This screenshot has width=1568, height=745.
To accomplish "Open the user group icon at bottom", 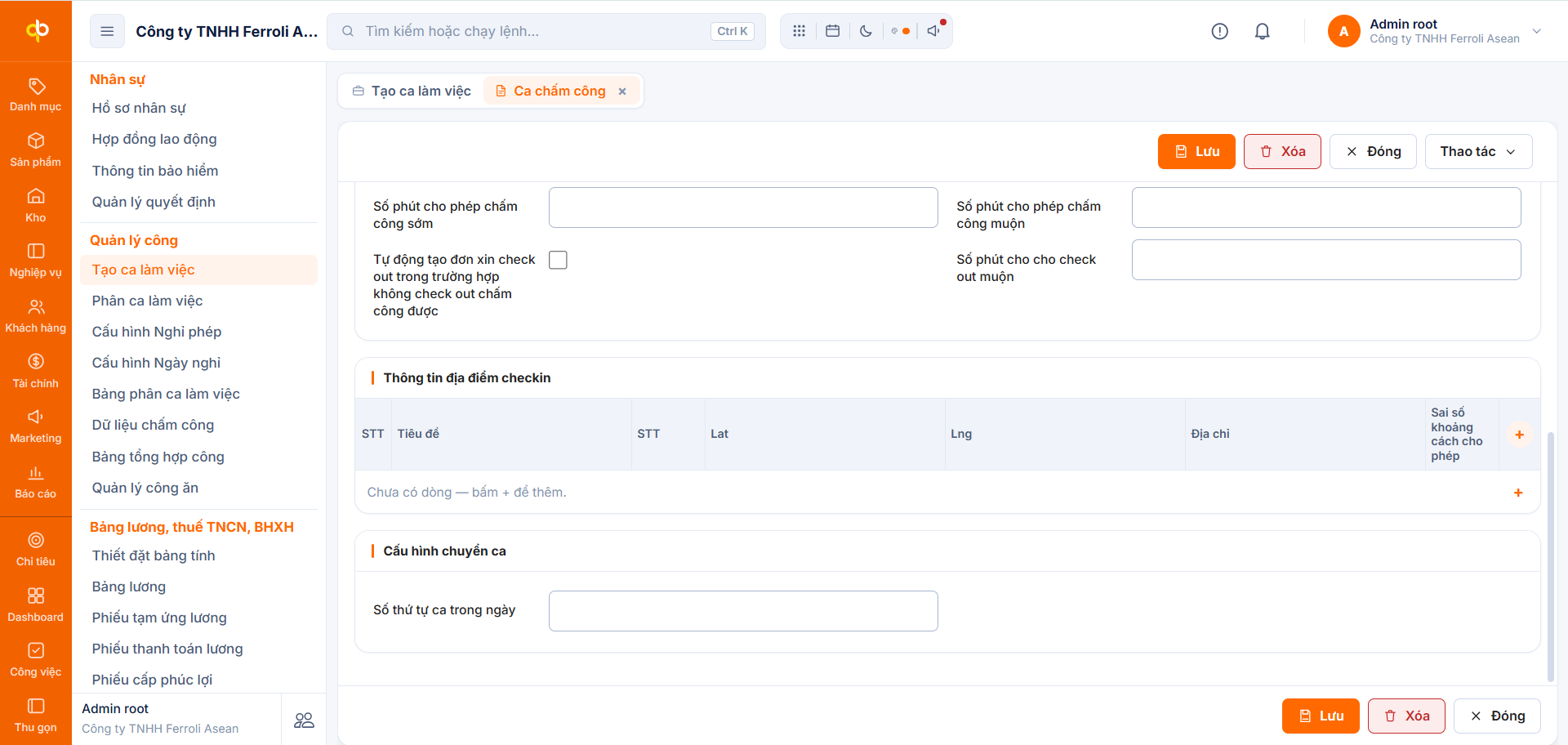I will click(x=304, y=720).
